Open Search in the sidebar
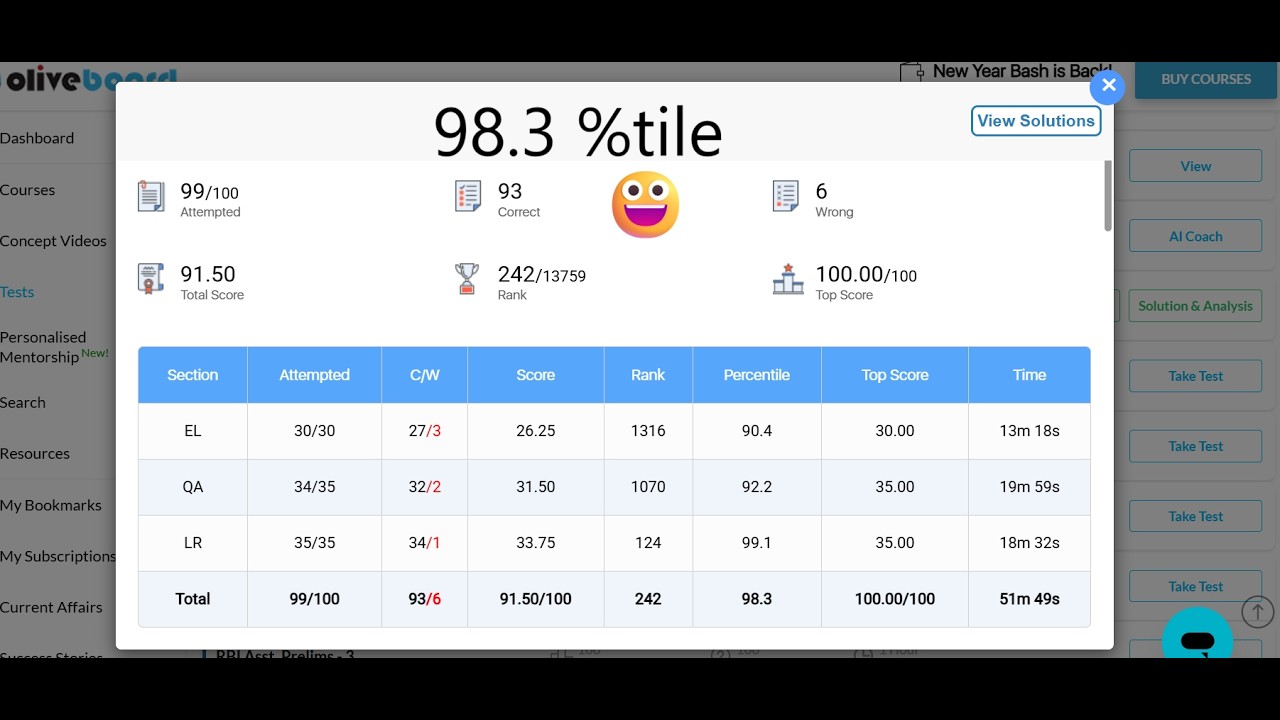Screen dimensions: 1280x720 coord(23,403)
